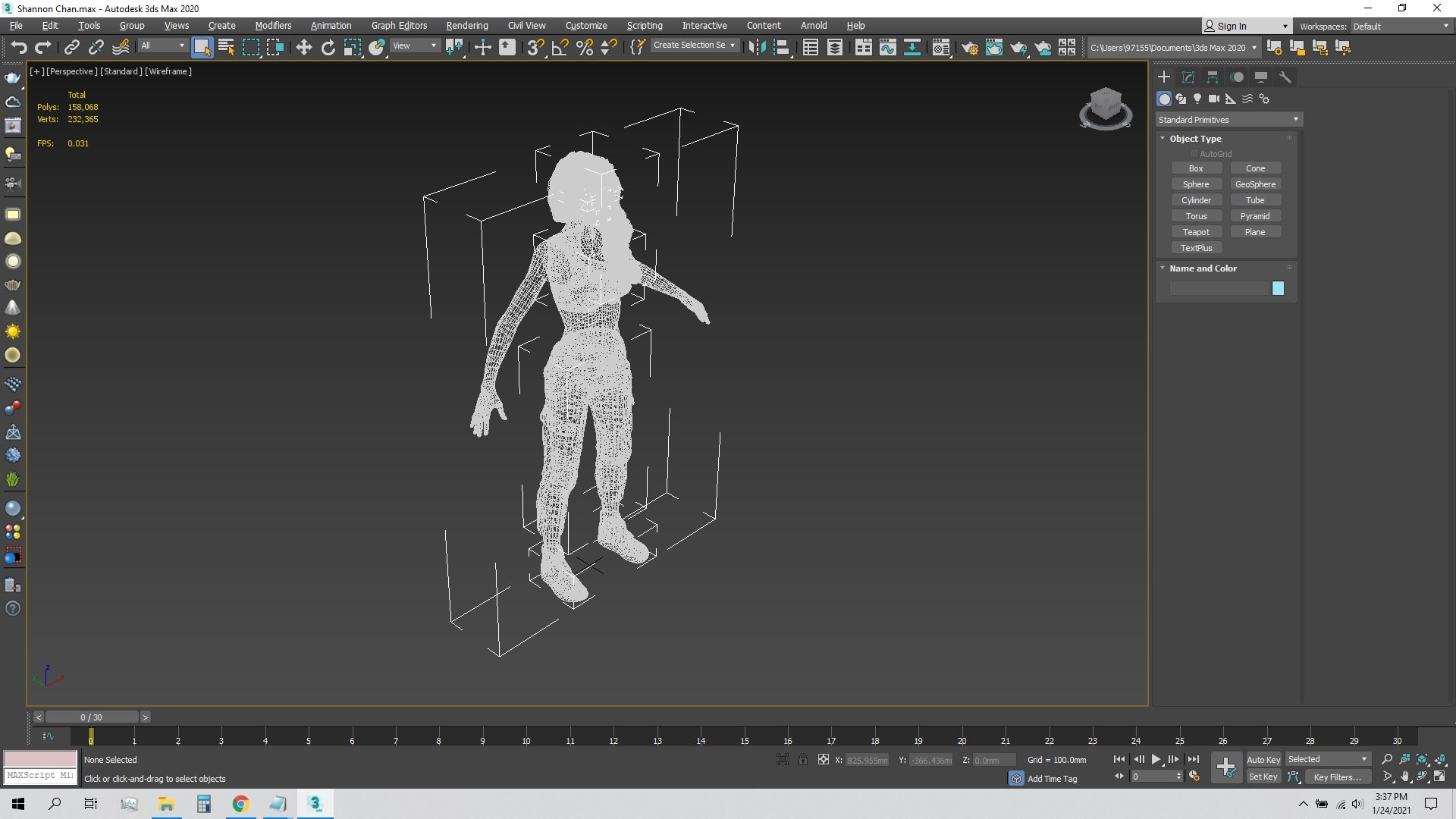Choose the Select and Rotate tool
1456x819 pixels.
coord(328,47)
